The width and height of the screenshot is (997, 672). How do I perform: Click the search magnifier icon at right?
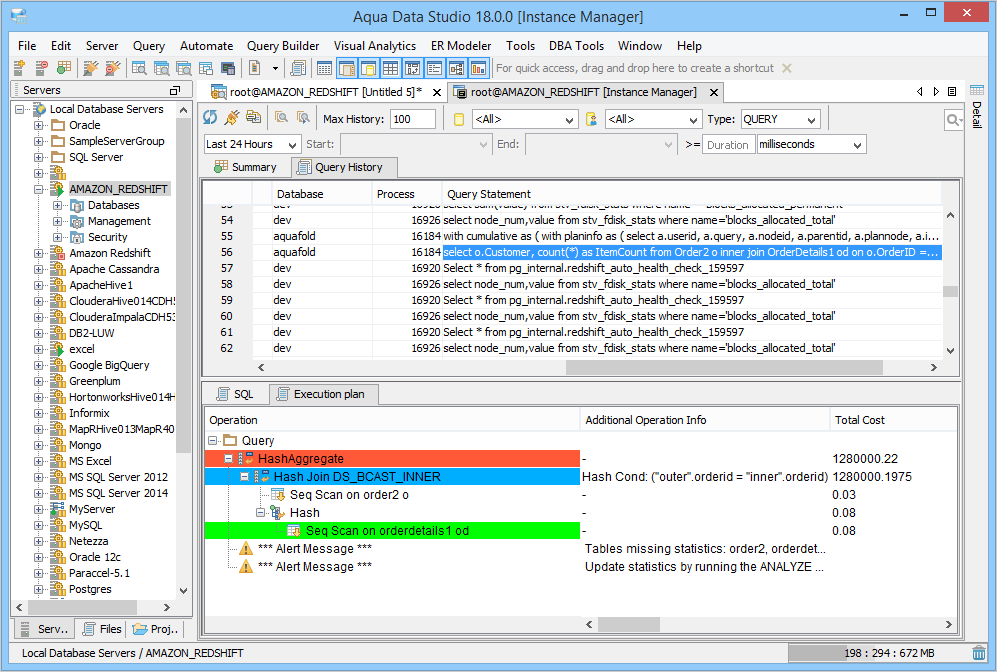coord(953,120)
